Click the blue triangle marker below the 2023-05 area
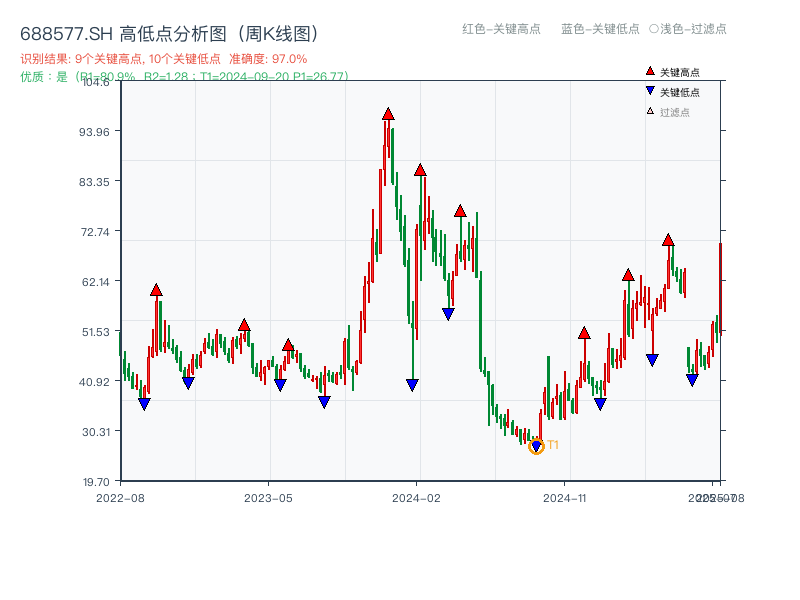The image size is (800, 600). pyautogui.click(x=280, y=383)
